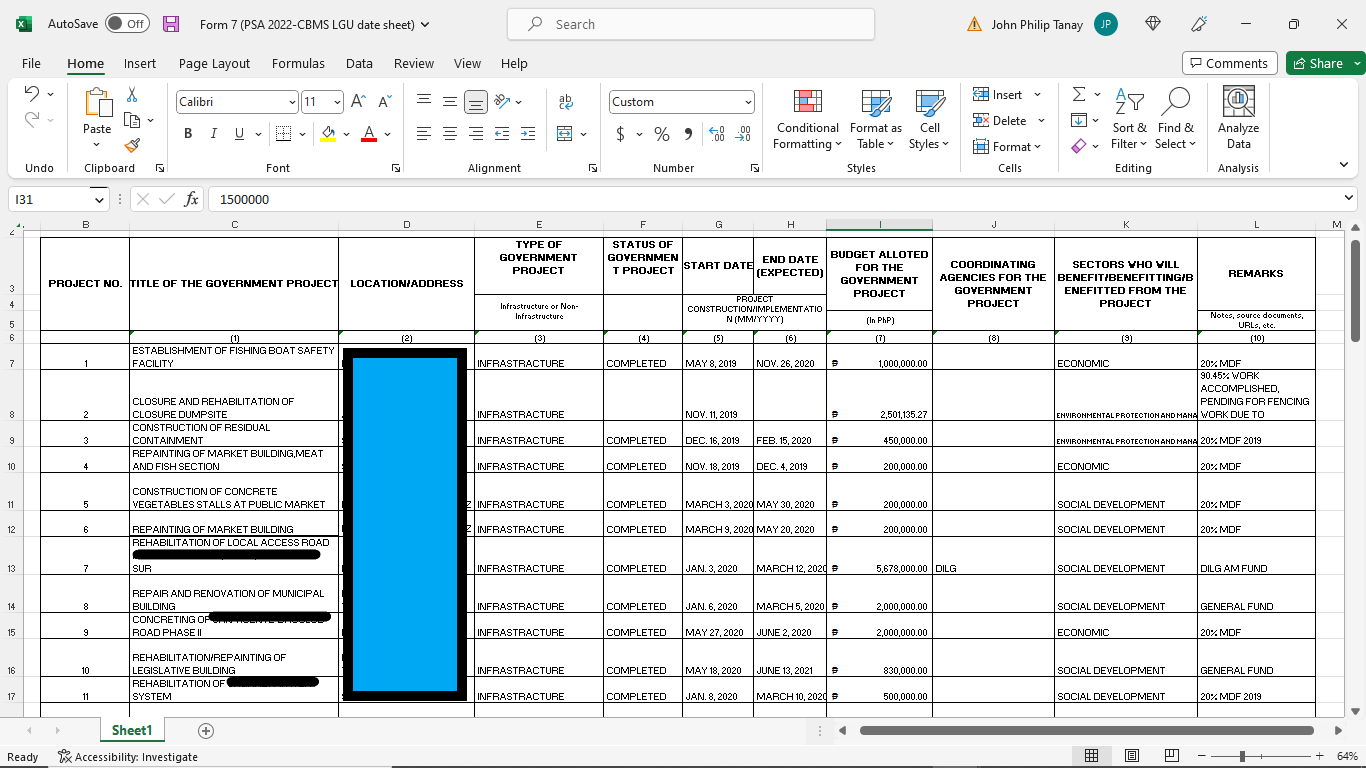The height and width of the screenshot is (768, 1366).
Task: Click the Paste clipboard icon
Action: click(97, 104)
